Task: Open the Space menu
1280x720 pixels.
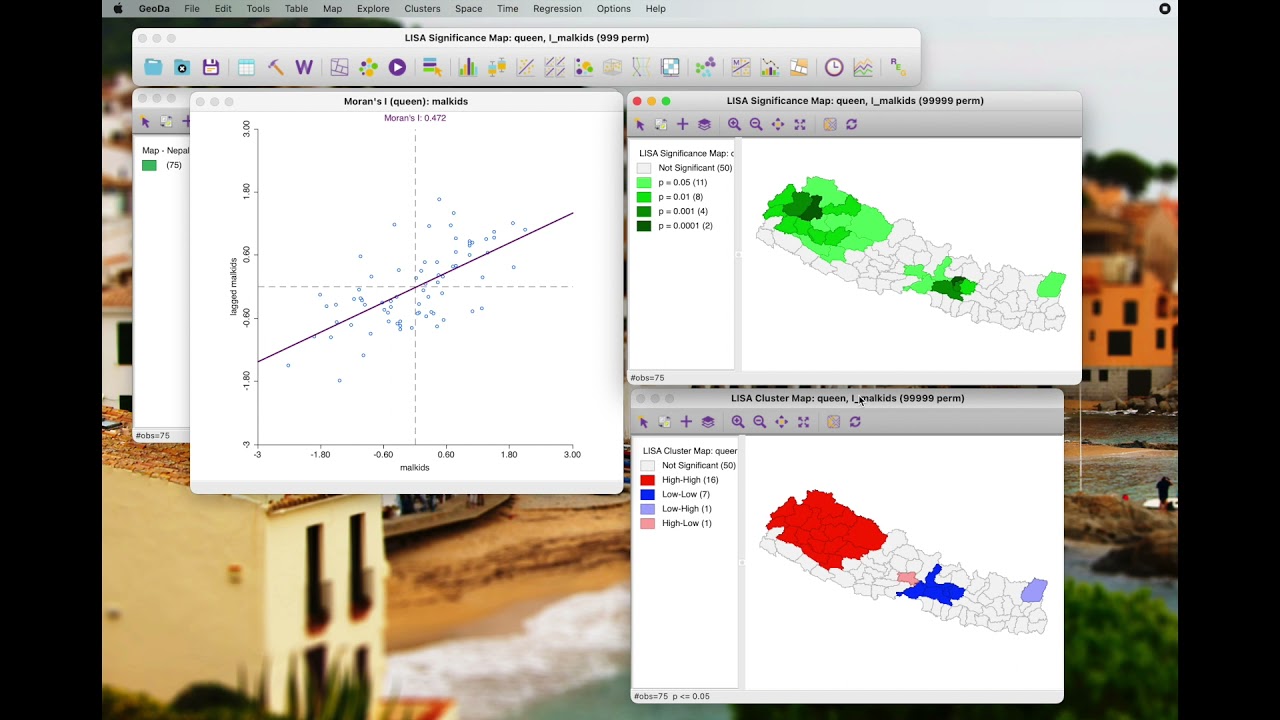Action: point(468,8)
